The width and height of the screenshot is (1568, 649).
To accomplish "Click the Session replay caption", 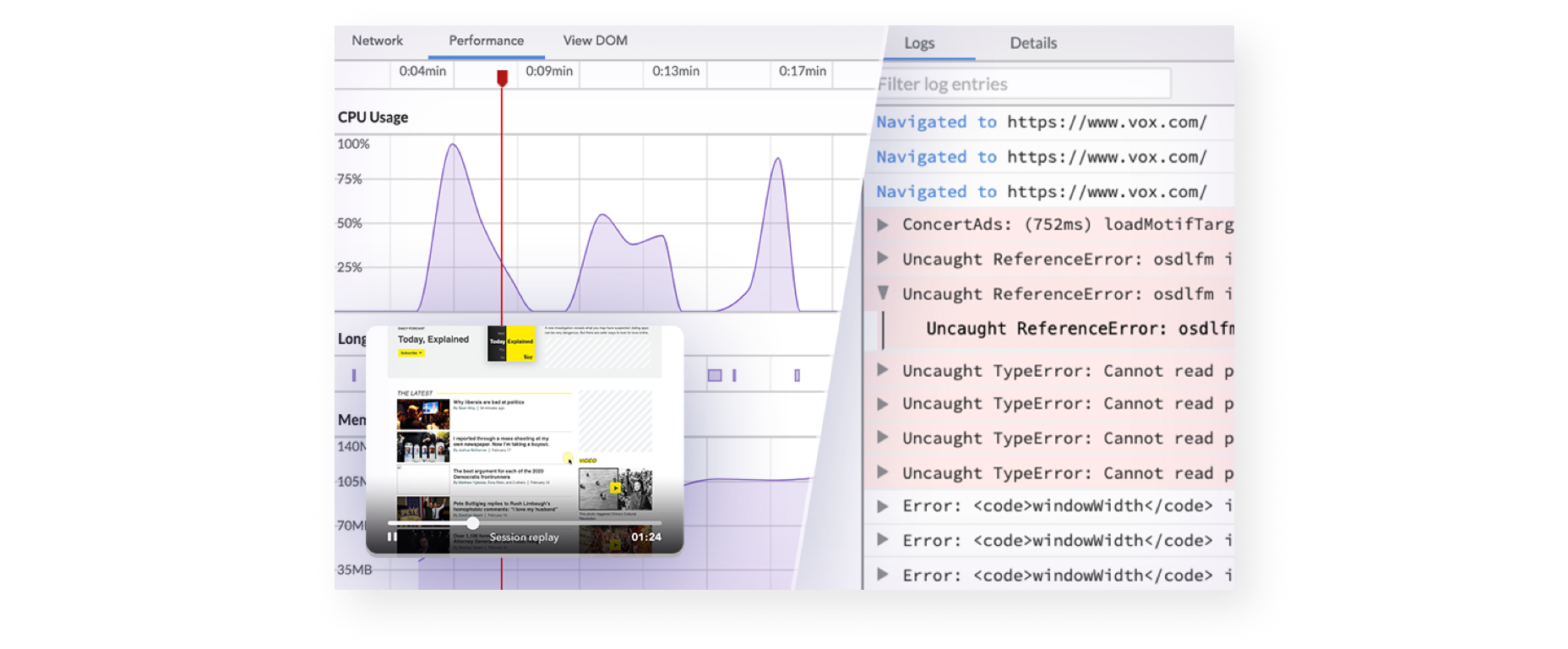I will pyautogui.click(x=524, y=537).
